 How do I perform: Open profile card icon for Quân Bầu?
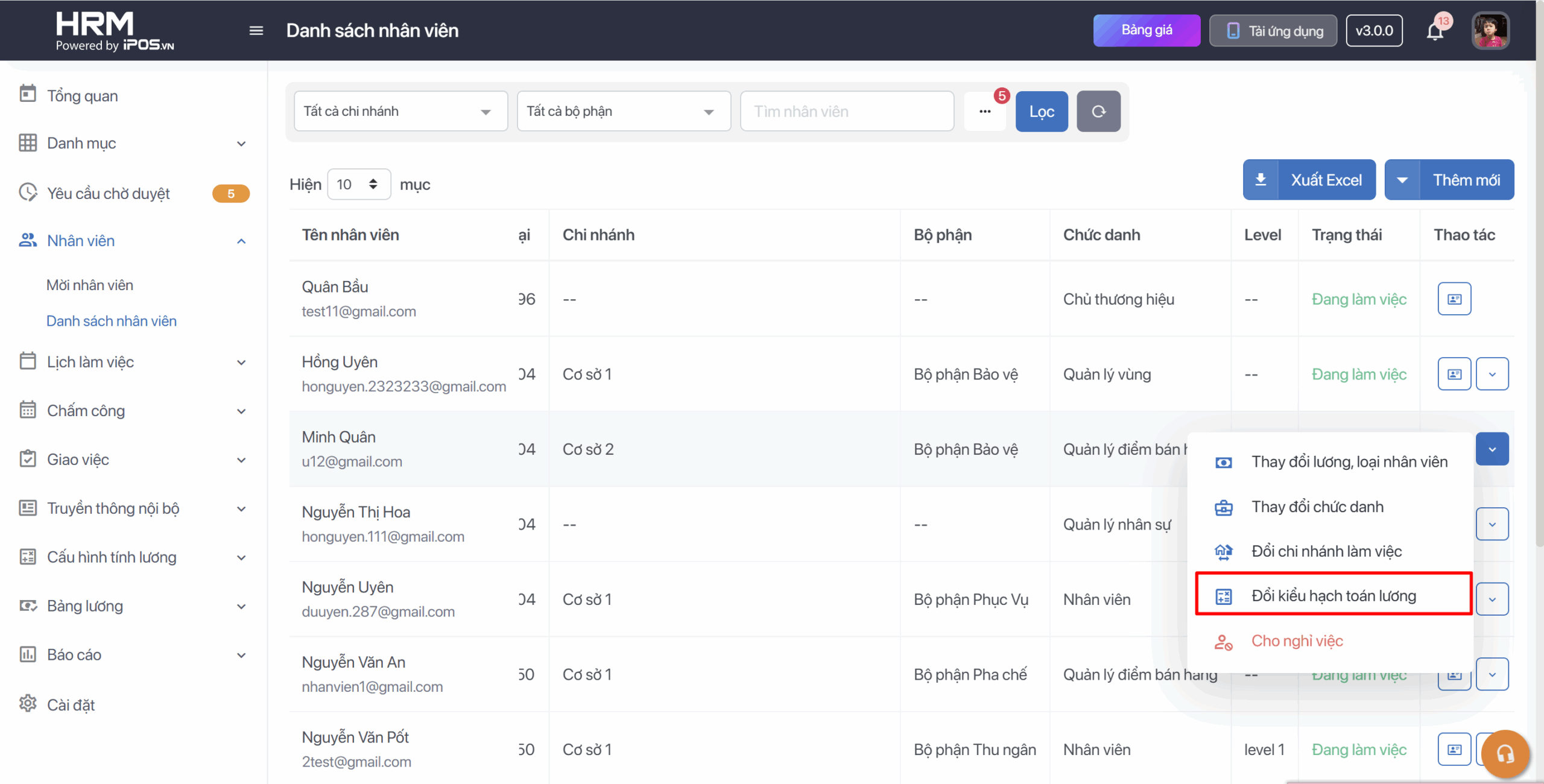1454,299
